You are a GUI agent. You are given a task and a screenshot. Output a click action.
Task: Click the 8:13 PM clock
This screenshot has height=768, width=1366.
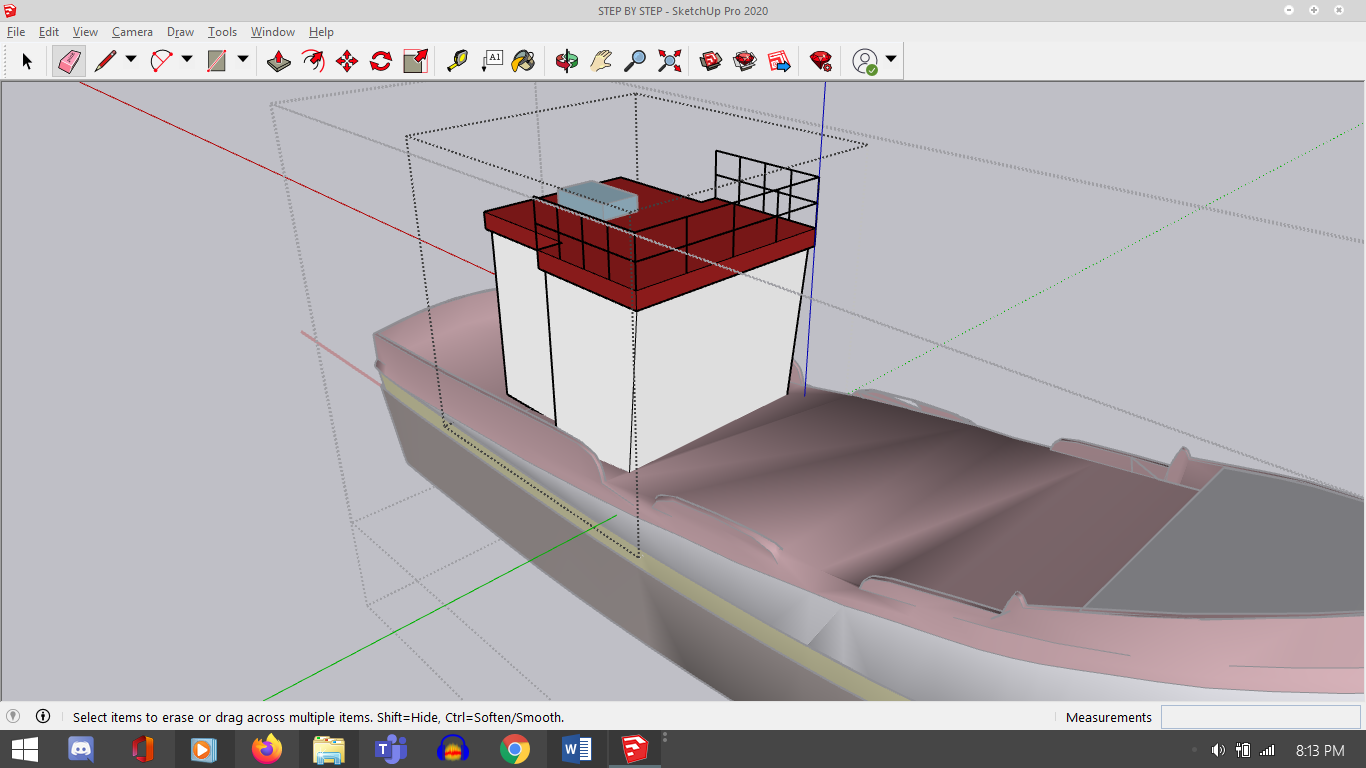[1320, 750]
